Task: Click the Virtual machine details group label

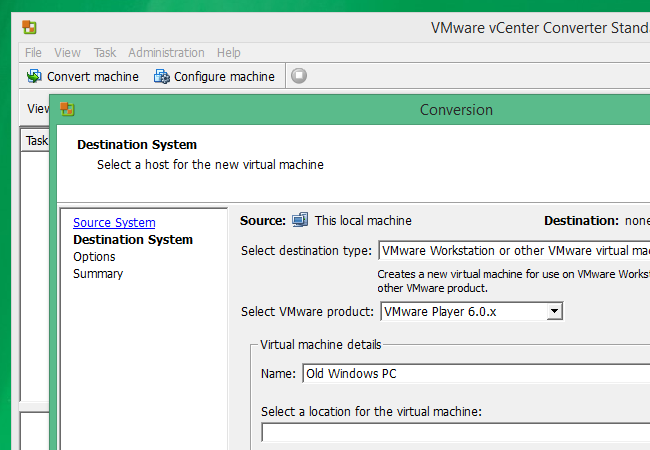Action: click(321, 344)
